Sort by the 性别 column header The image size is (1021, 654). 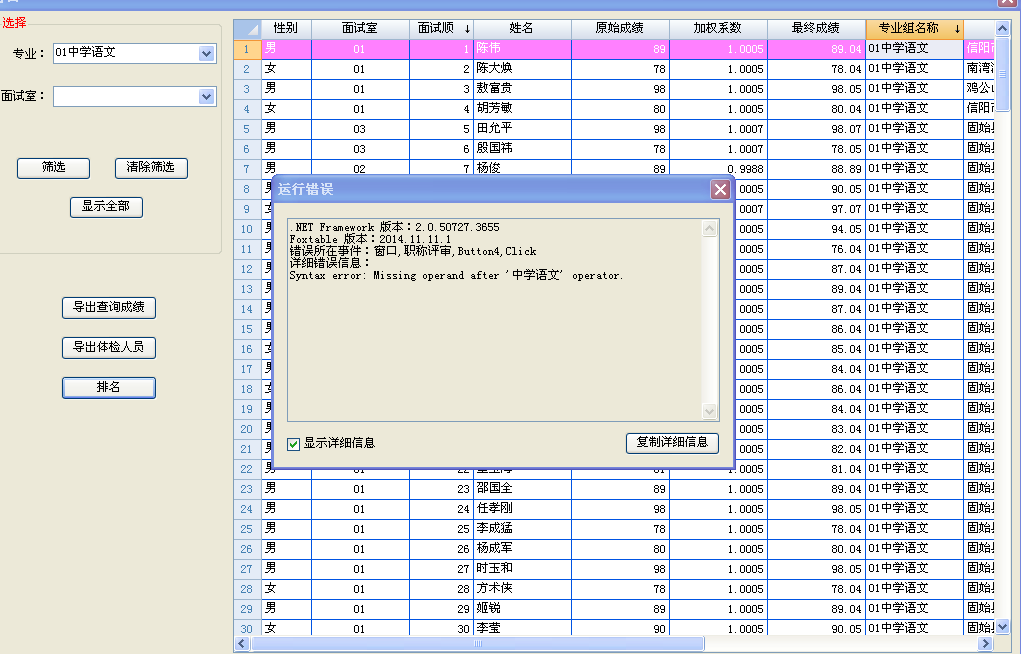(287, 29)
